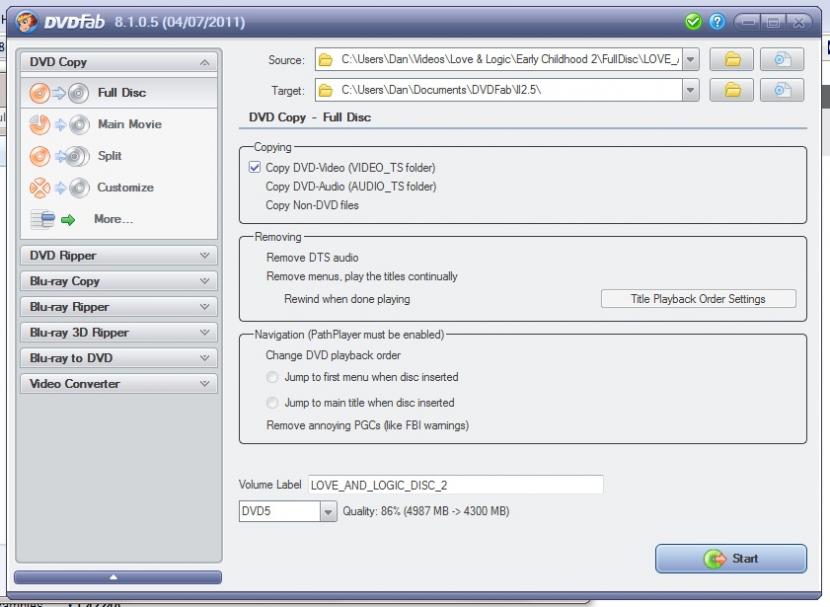The width and height of the screenshot is (830, 607).
Task: Open Title Playback Order Settings
Action: pyautogui.click(x=698, y=299)
